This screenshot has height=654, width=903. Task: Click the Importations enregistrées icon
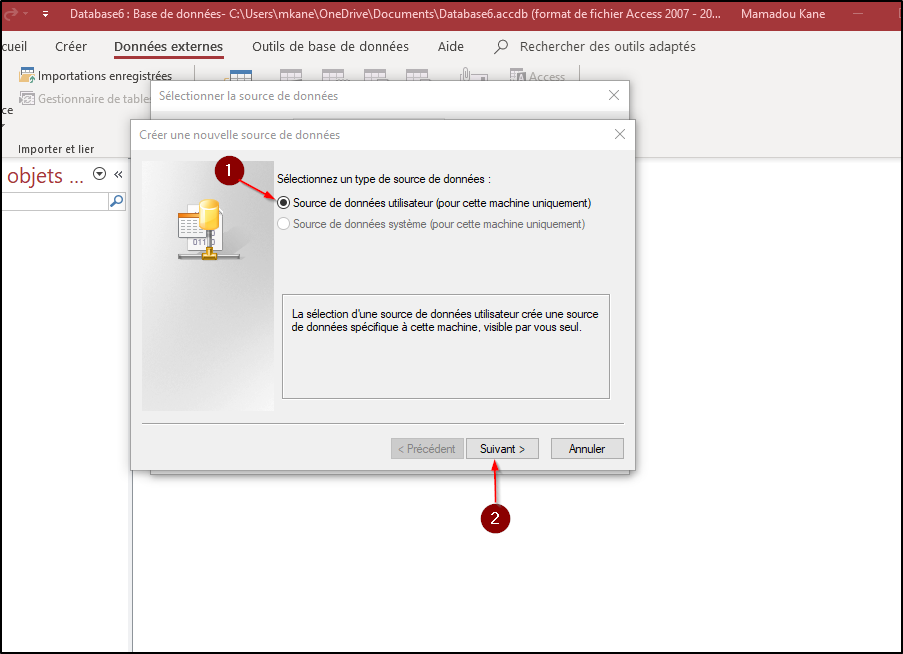pos(28,76)
